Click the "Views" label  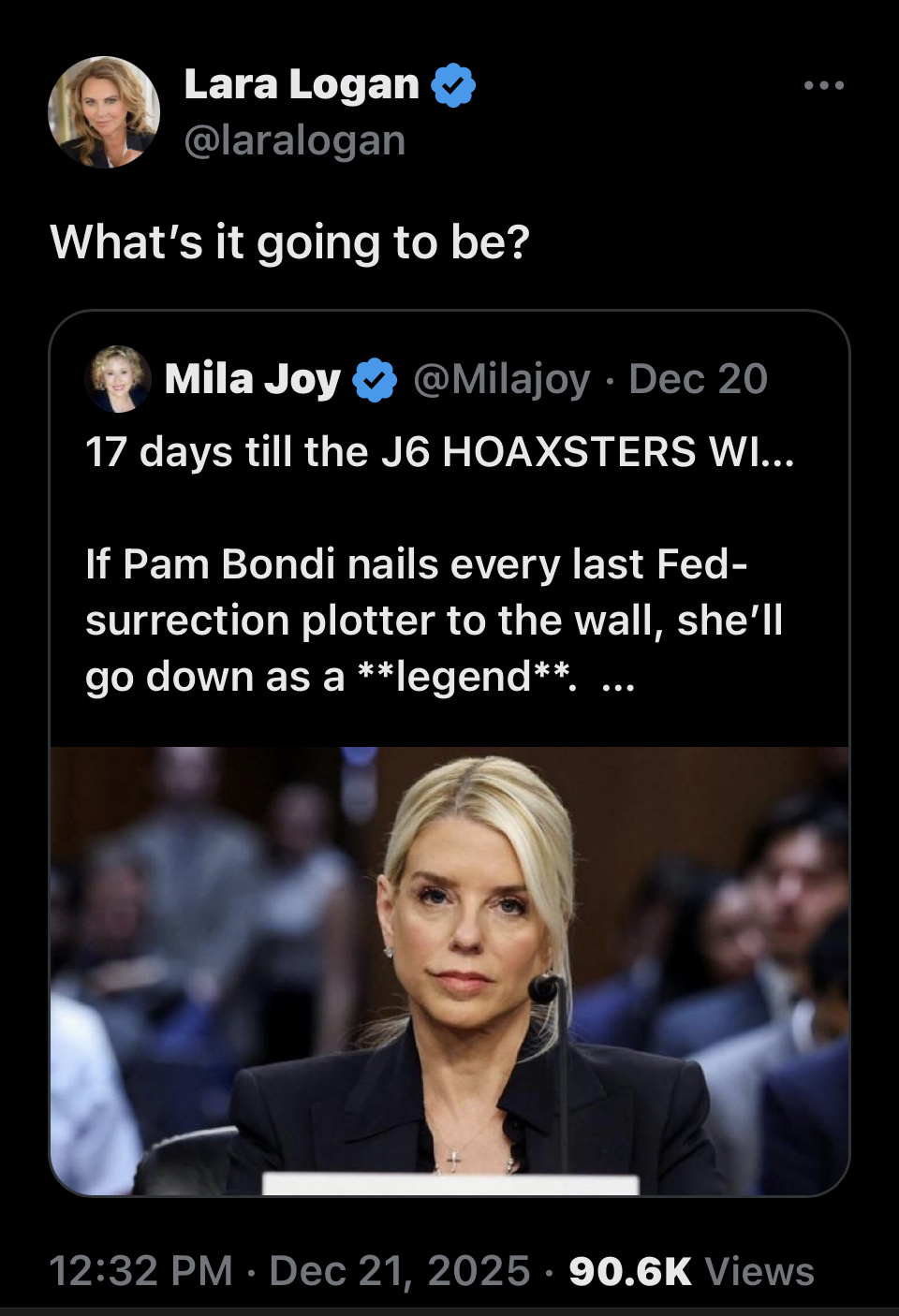[759, 1271]
